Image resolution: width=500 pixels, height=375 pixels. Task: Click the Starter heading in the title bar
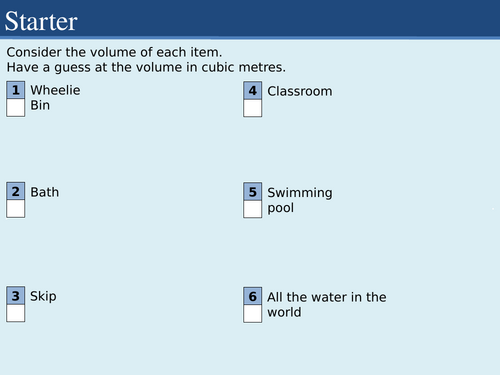point(41,21)
